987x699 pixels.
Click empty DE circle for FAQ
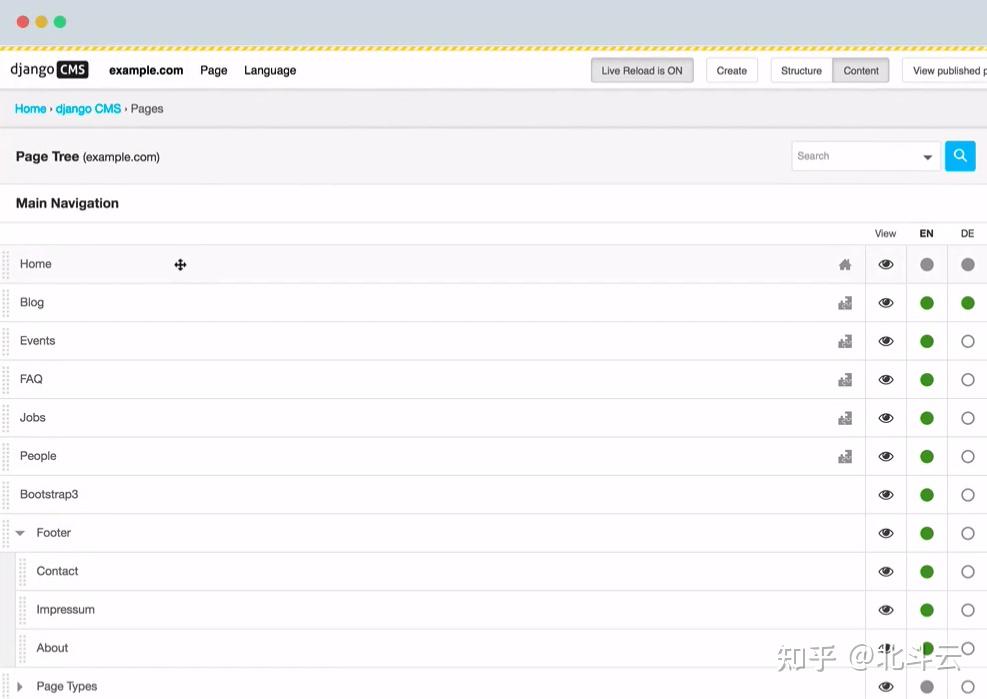click(967, 380)
